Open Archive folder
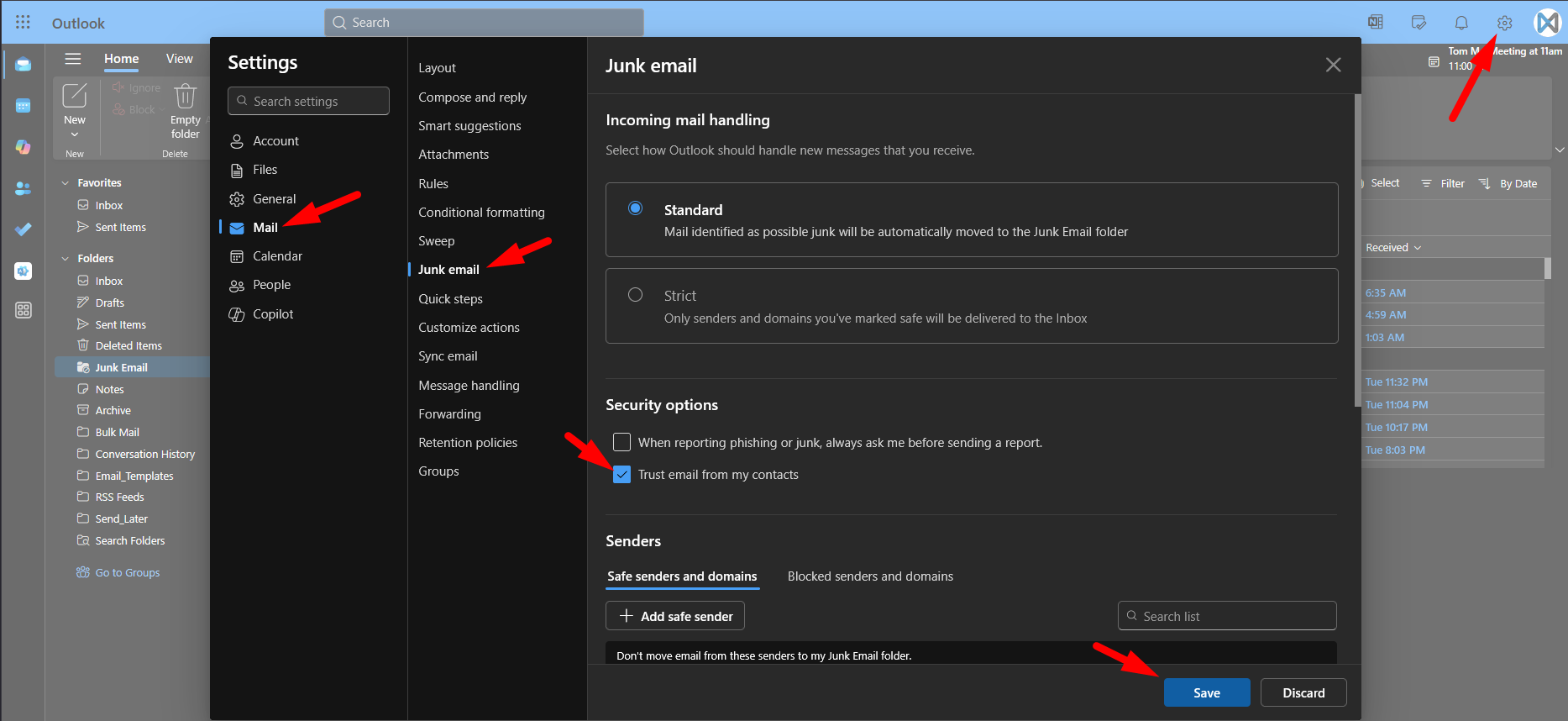This screenshot has width=1568, height=721. pos(113,411)
